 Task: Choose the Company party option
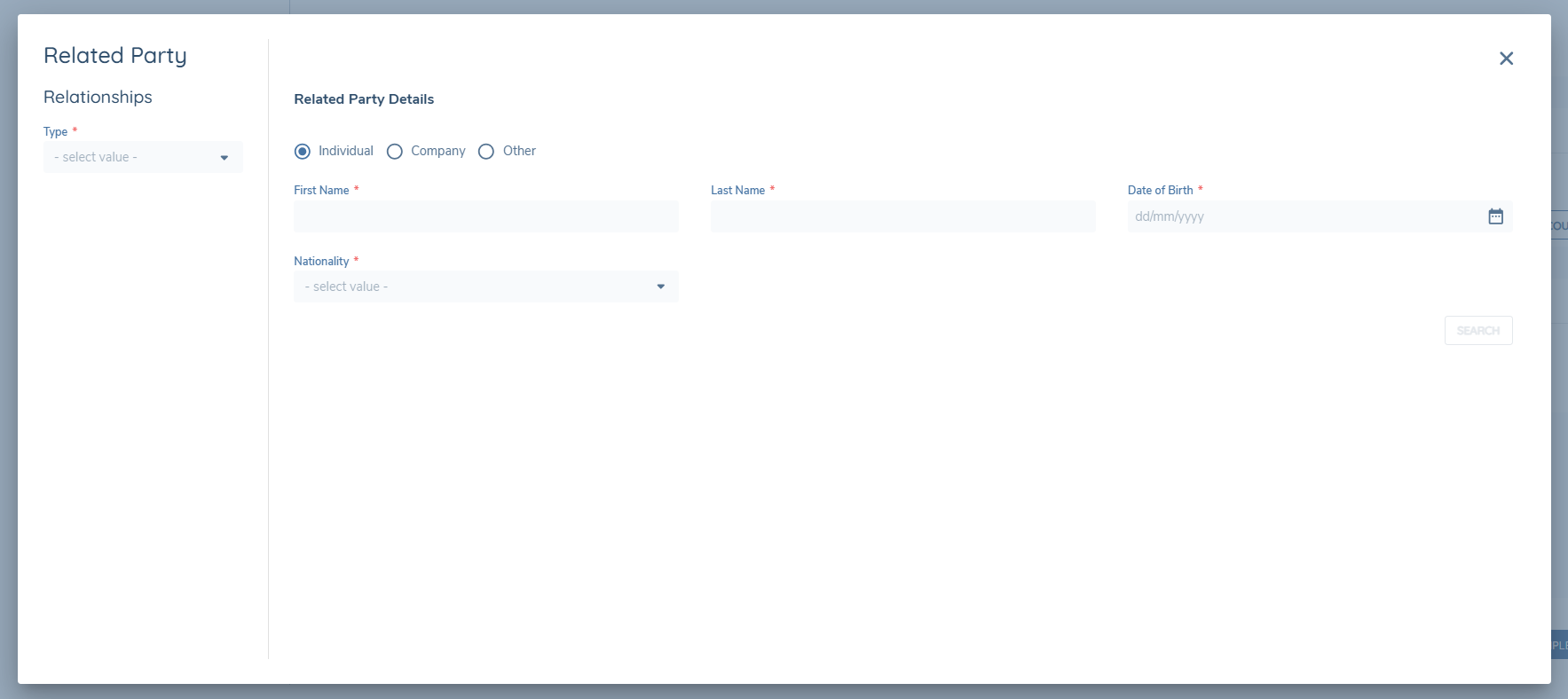(x=395, y=152)
